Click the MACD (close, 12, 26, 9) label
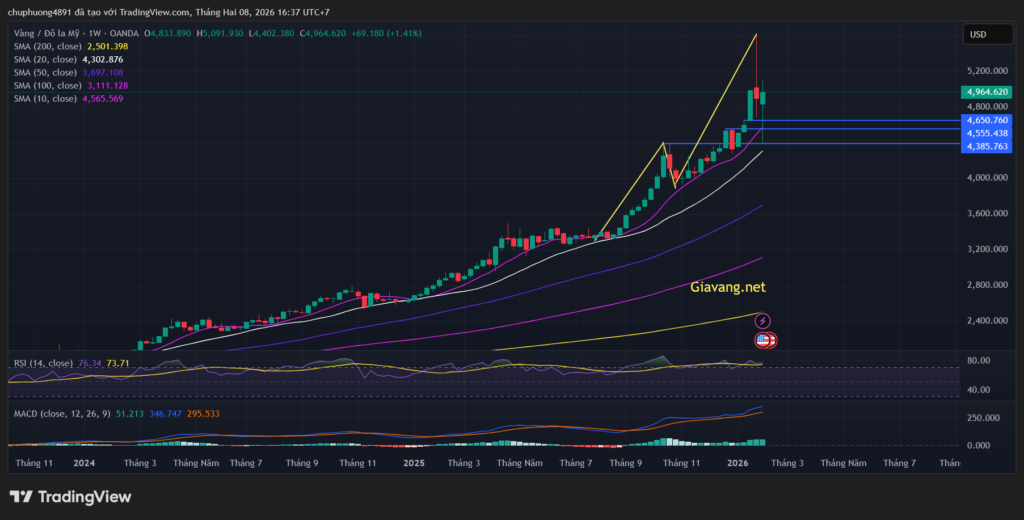The image size is (1024, 520). pos(62,411)
